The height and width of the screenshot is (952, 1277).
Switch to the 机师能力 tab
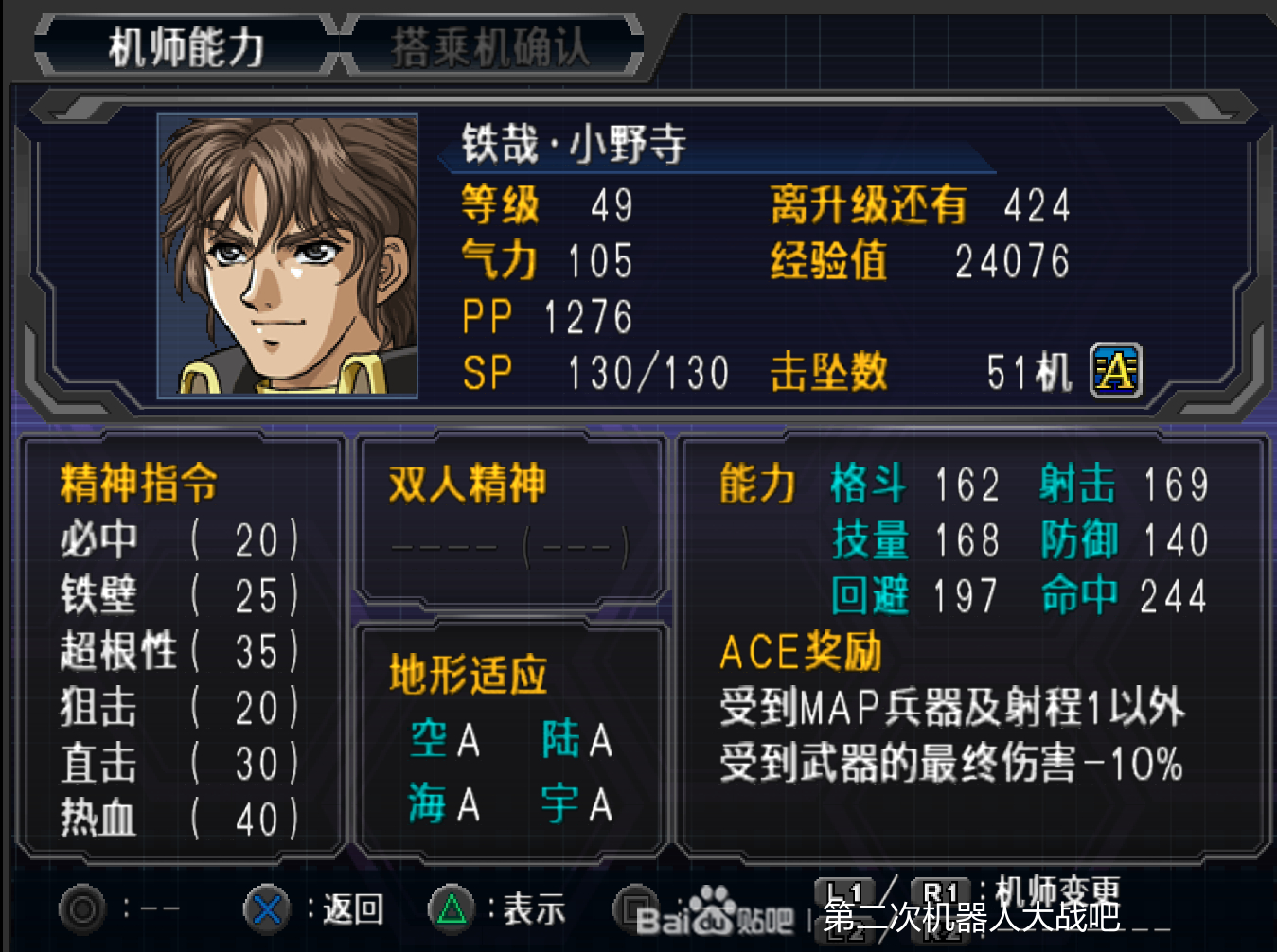[x=186, y=45]
